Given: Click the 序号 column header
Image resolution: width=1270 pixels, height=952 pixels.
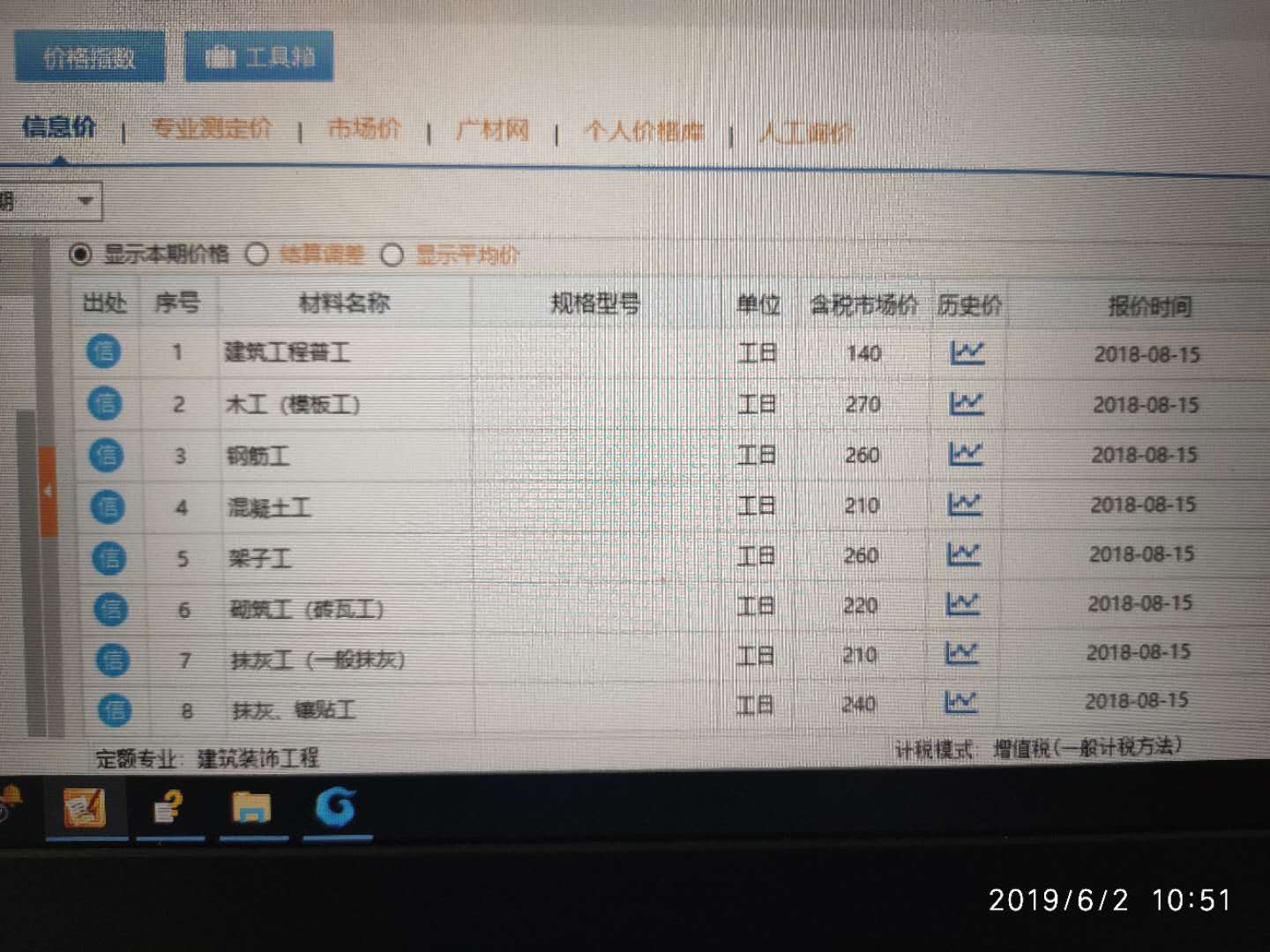Looking at the screenshot, I should pos(177,302).
